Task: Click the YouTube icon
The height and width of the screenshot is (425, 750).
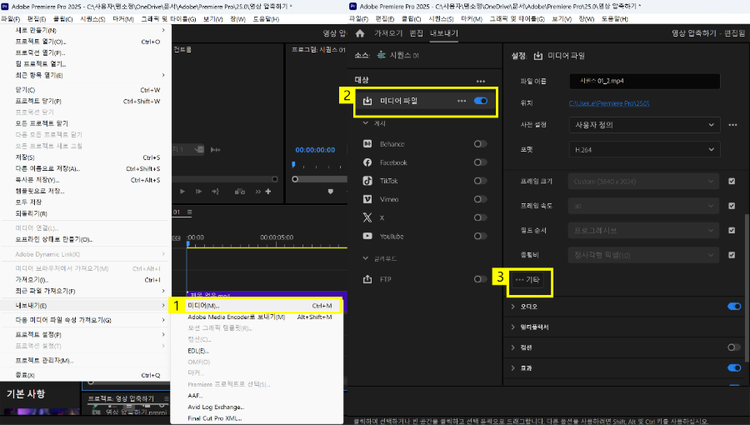Action: click(367, 236)
